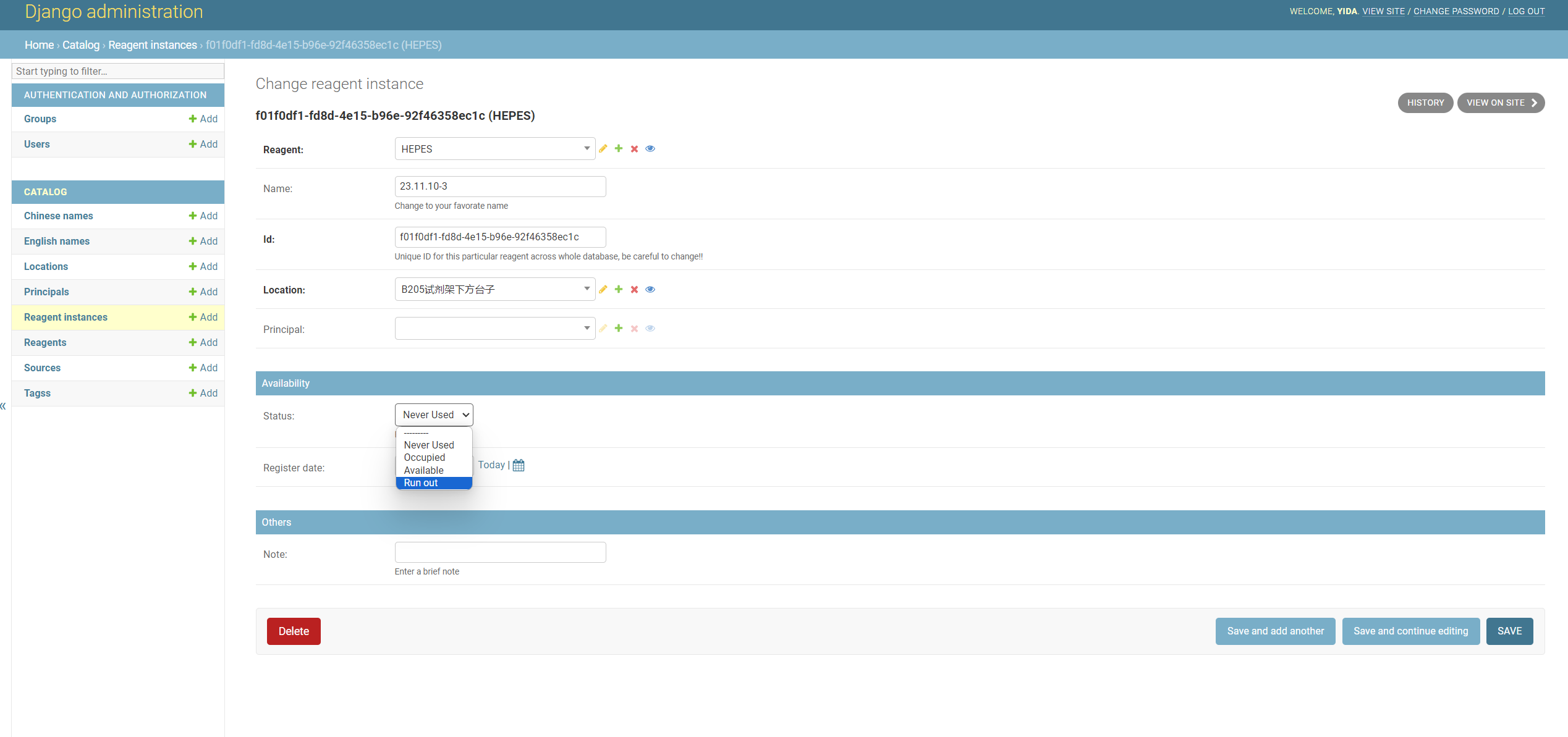
Task: Click the red Delete button
Action: click(294, 631)
